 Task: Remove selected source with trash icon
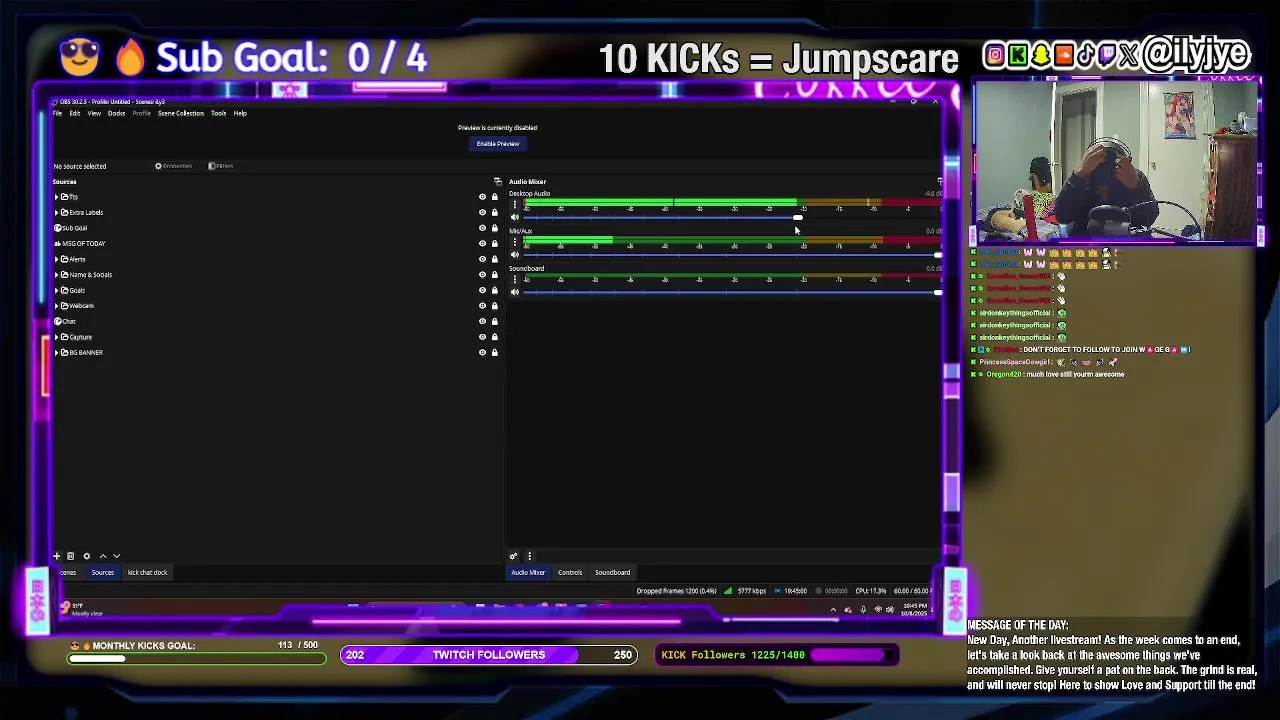(x=70, y=556)
